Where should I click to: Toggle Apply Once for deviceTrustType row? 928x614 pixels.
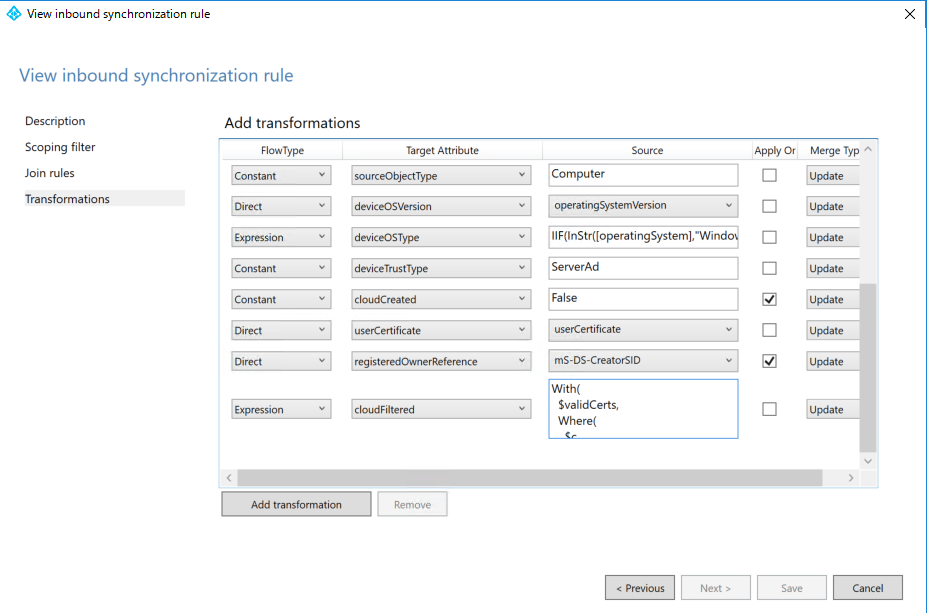pyautogui.click(x=769, y=268)
